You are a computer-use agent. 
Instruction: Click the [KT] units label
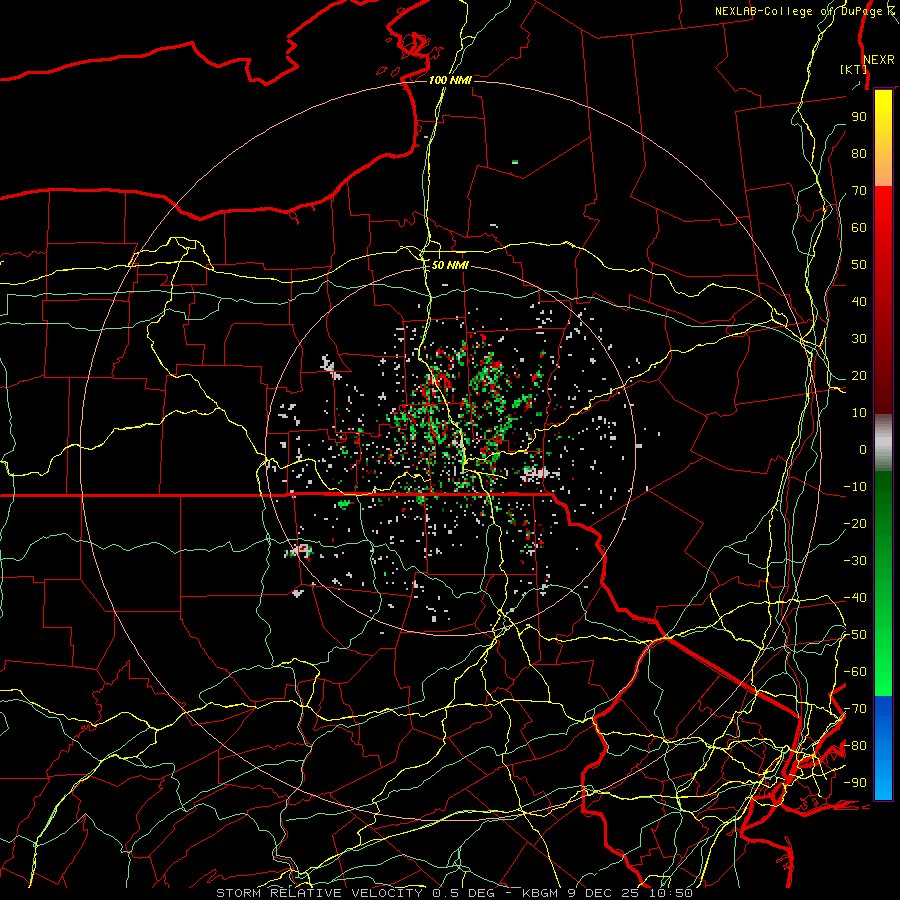[853, 69]
